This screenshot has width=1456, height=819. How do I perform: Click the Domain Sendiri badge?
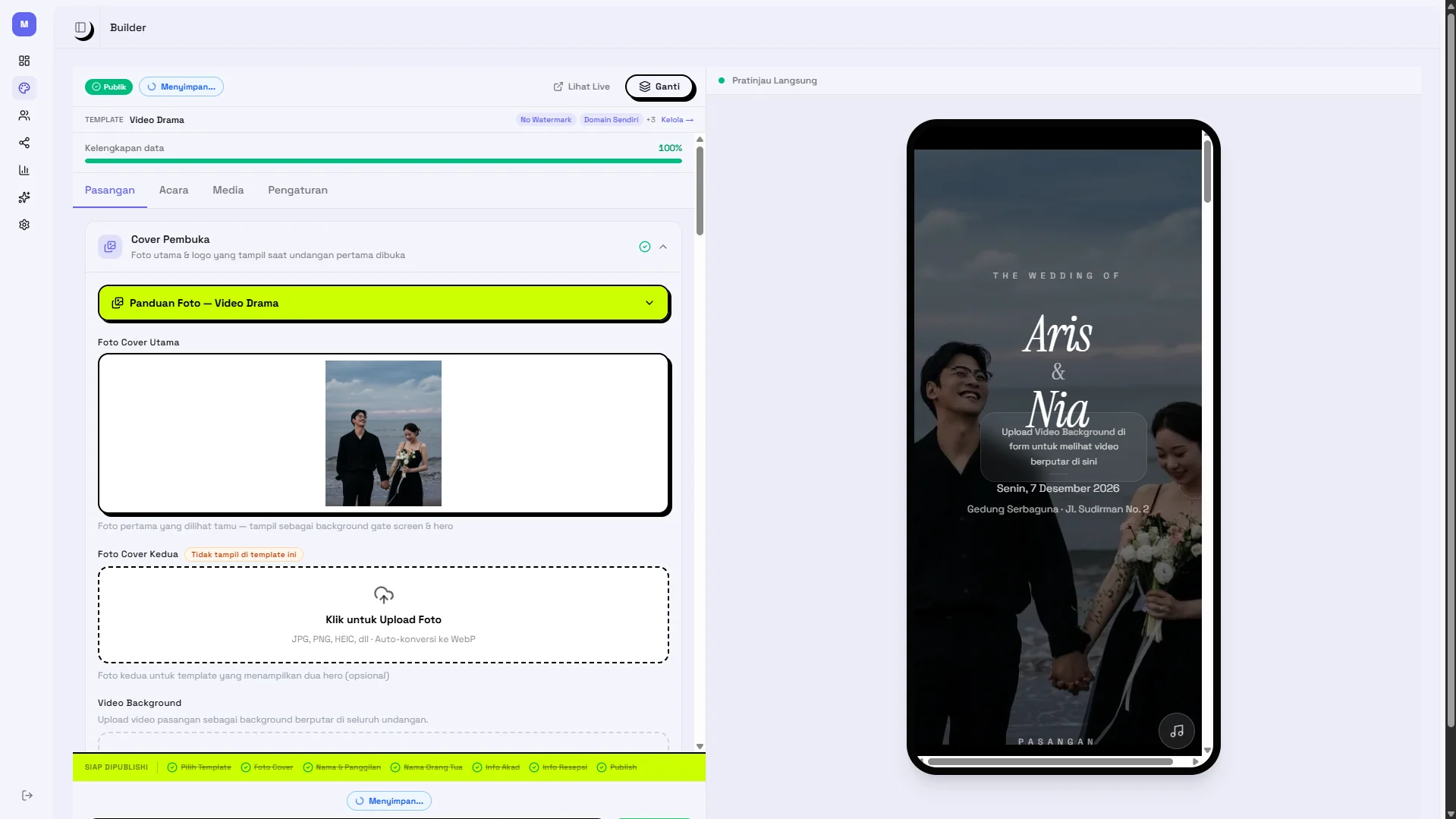pos(612,120)
